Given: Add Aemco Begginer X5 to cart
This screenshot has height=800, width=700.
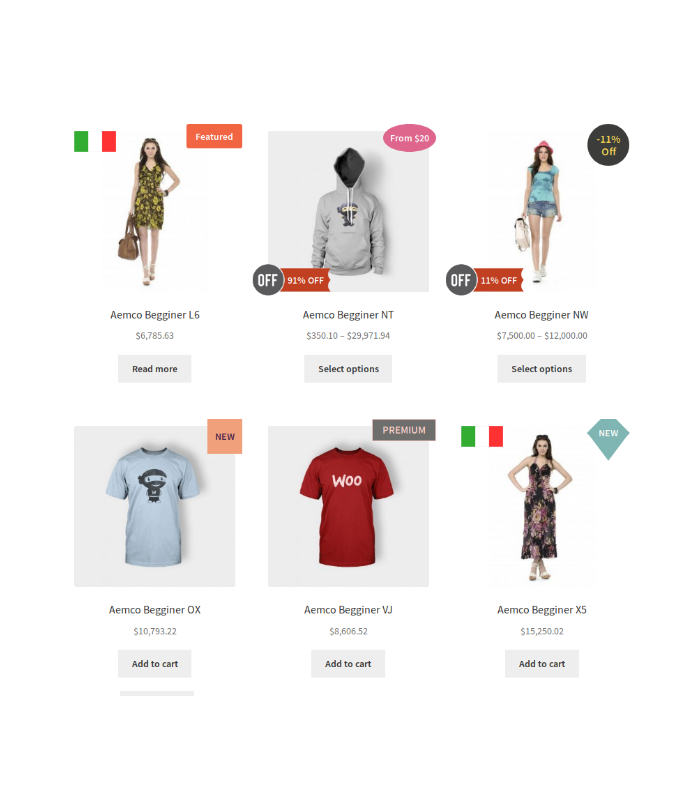Looking at the screenshot, I should pos(541,664).
